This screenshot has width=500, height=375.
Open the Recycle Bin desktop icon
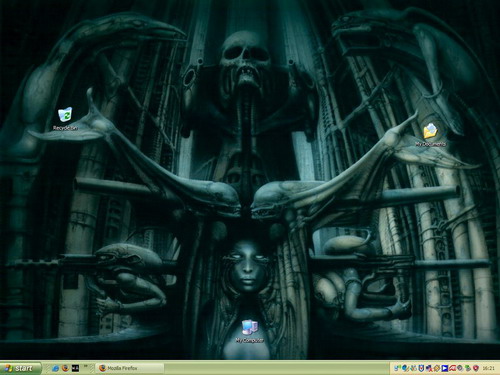pyautogui.click(x=65, y=115)
